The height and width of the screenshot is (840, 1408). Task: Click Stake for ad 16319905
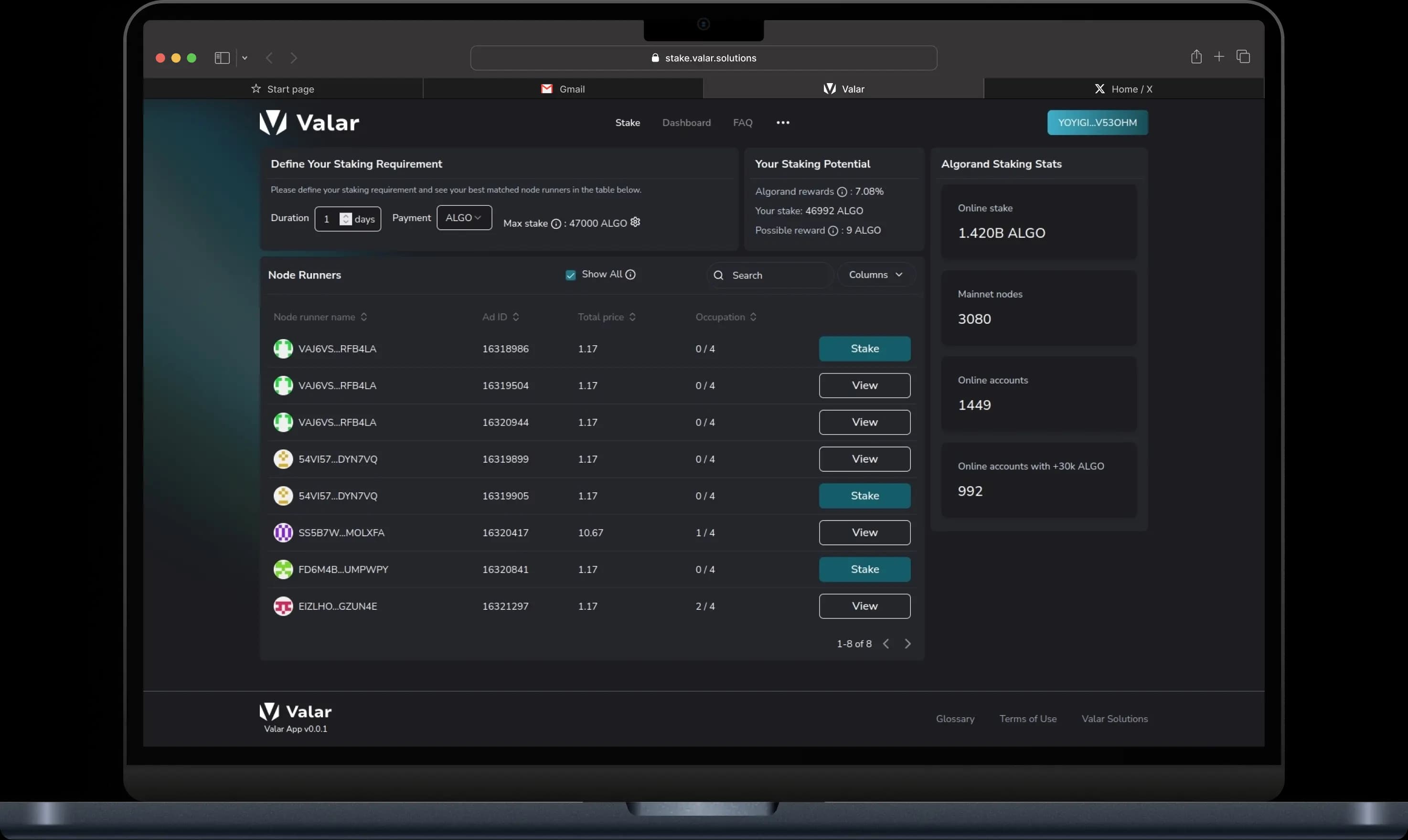(x=864, y=496)
